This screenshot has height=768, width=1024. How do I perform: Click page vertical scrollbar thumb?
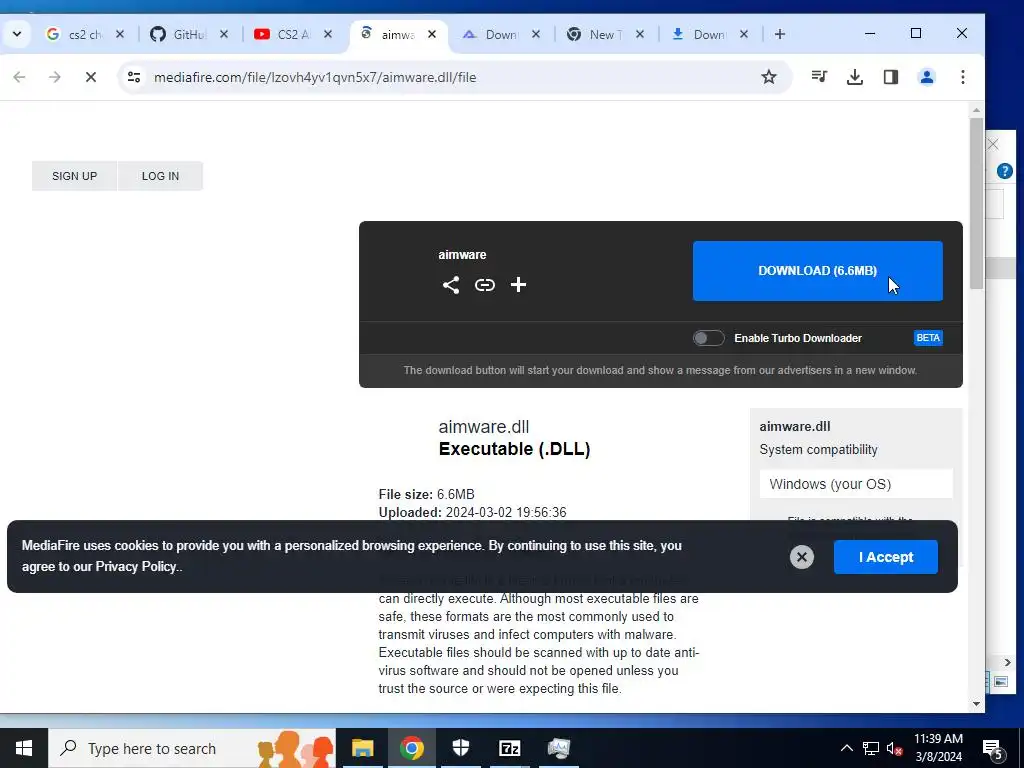pos(976,203)
